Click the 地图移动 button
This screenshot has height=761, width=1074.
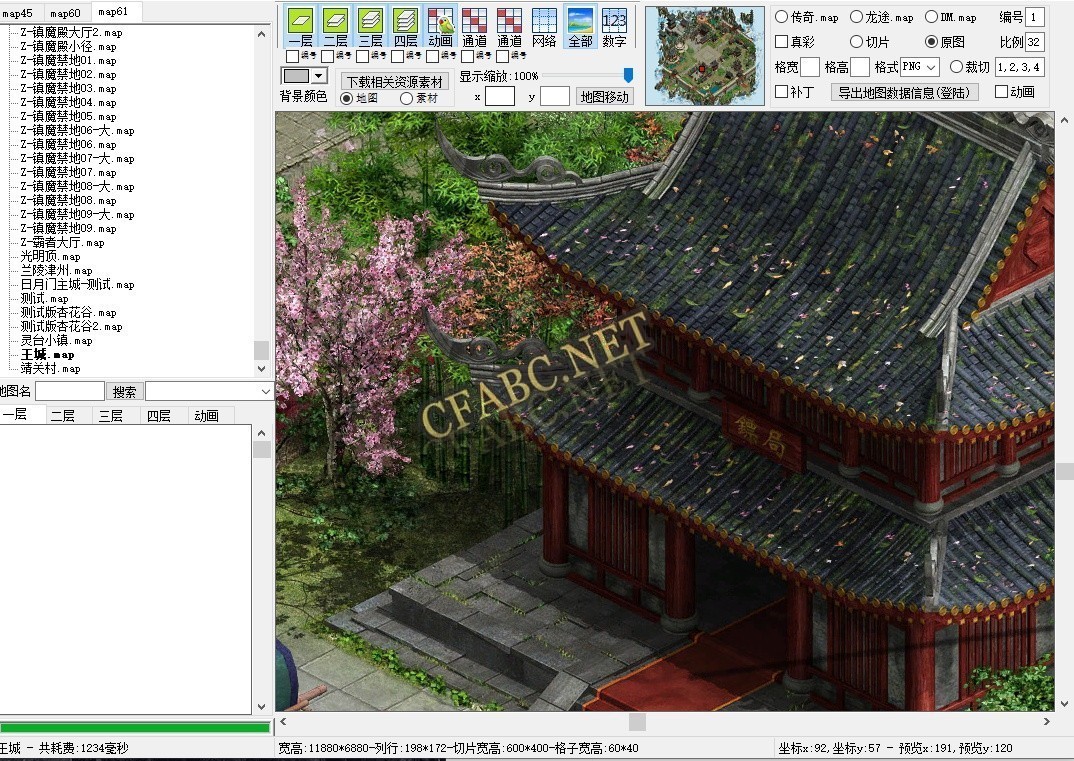pos(605,97)
